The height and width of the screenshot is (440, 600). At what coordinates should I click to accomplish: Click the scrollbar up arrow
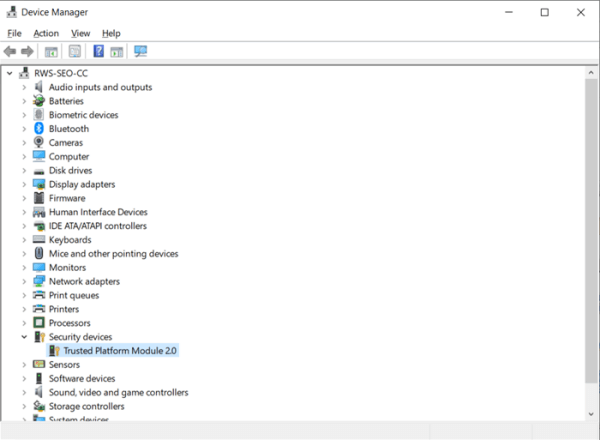(x=591, y=72)
